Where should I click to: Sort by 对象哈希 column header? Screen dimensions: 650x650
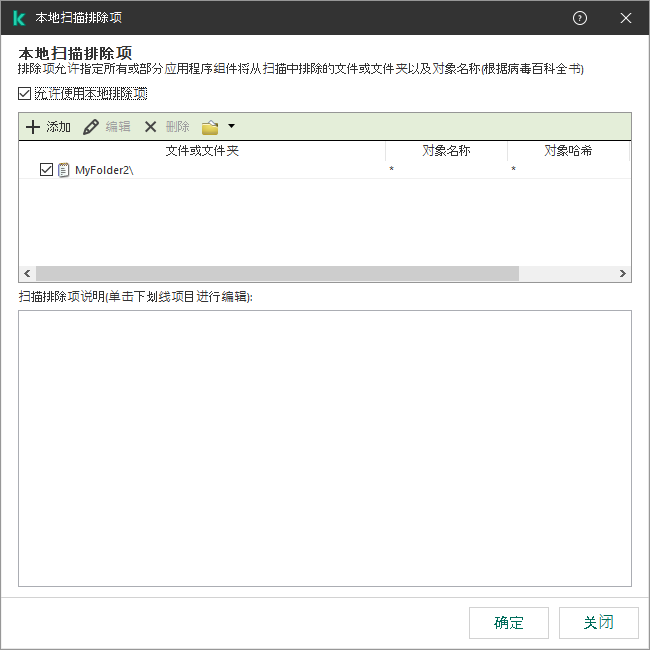tap(568, 151)
